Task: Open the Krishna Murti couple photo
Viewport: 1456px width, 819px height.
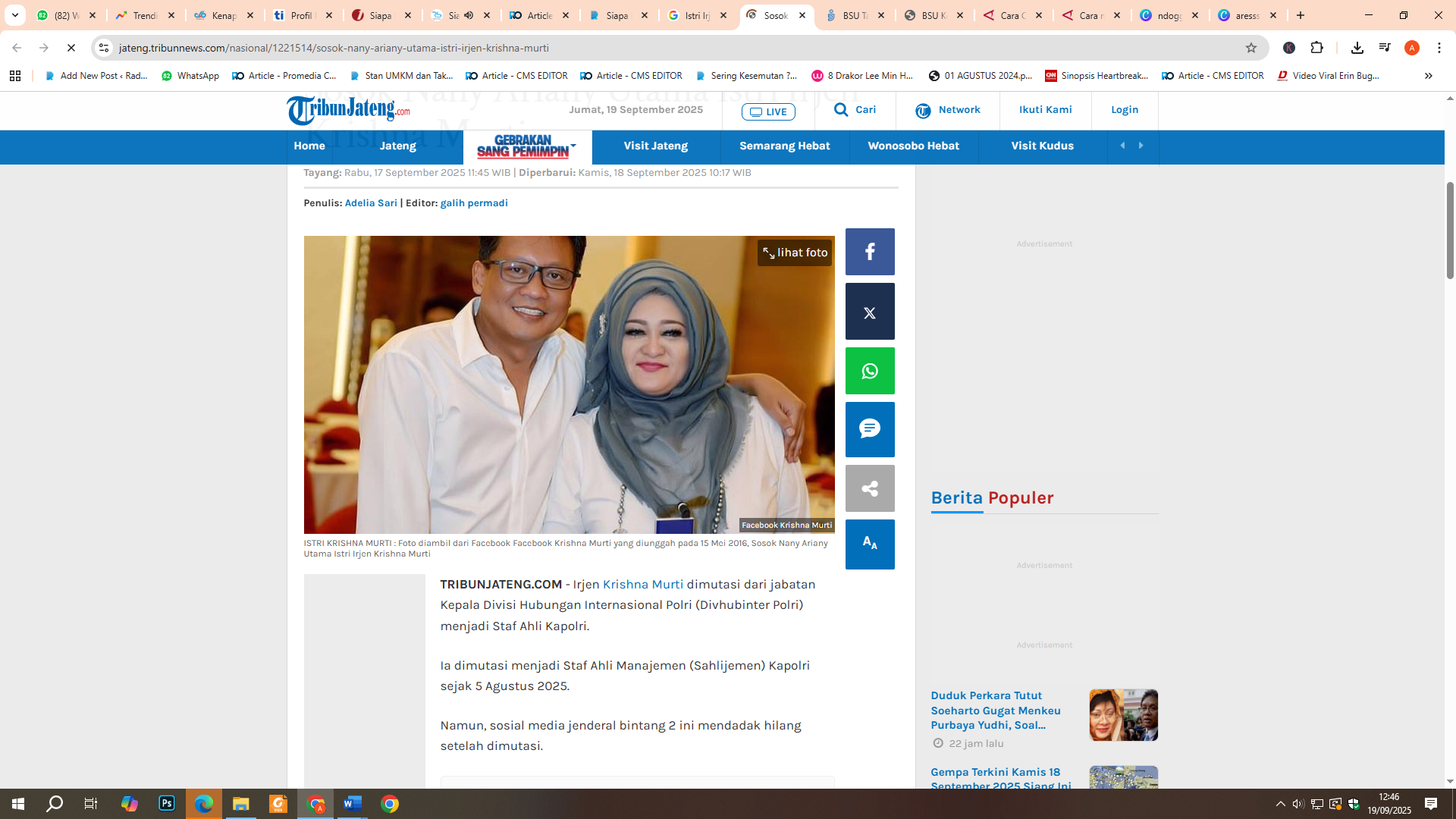Action: click(x=569, y=384)
